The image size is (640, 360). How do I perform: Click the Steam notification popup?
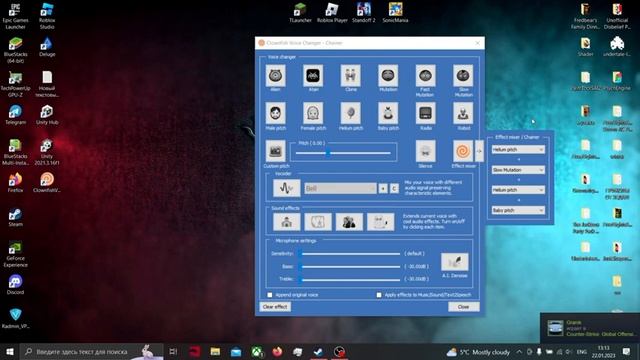click(x=590, y=328)
